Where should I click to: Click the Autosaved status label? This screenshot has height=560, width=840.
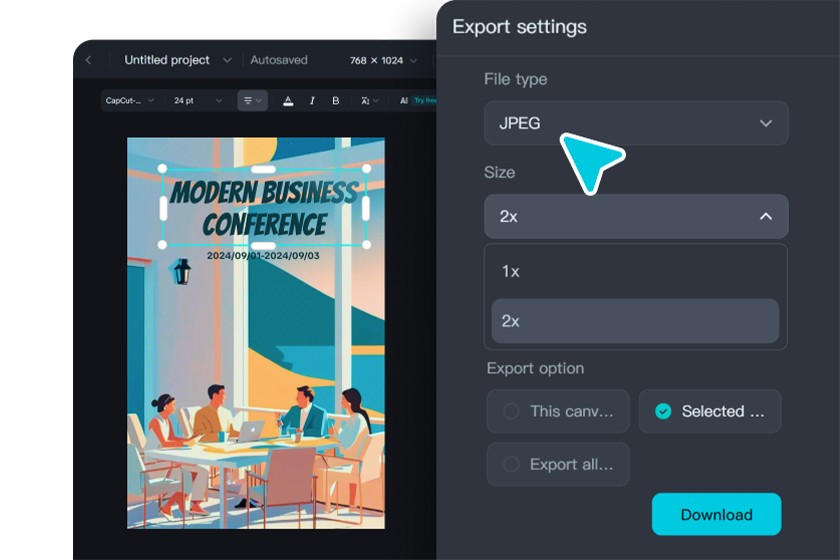(x=279, y=60)
